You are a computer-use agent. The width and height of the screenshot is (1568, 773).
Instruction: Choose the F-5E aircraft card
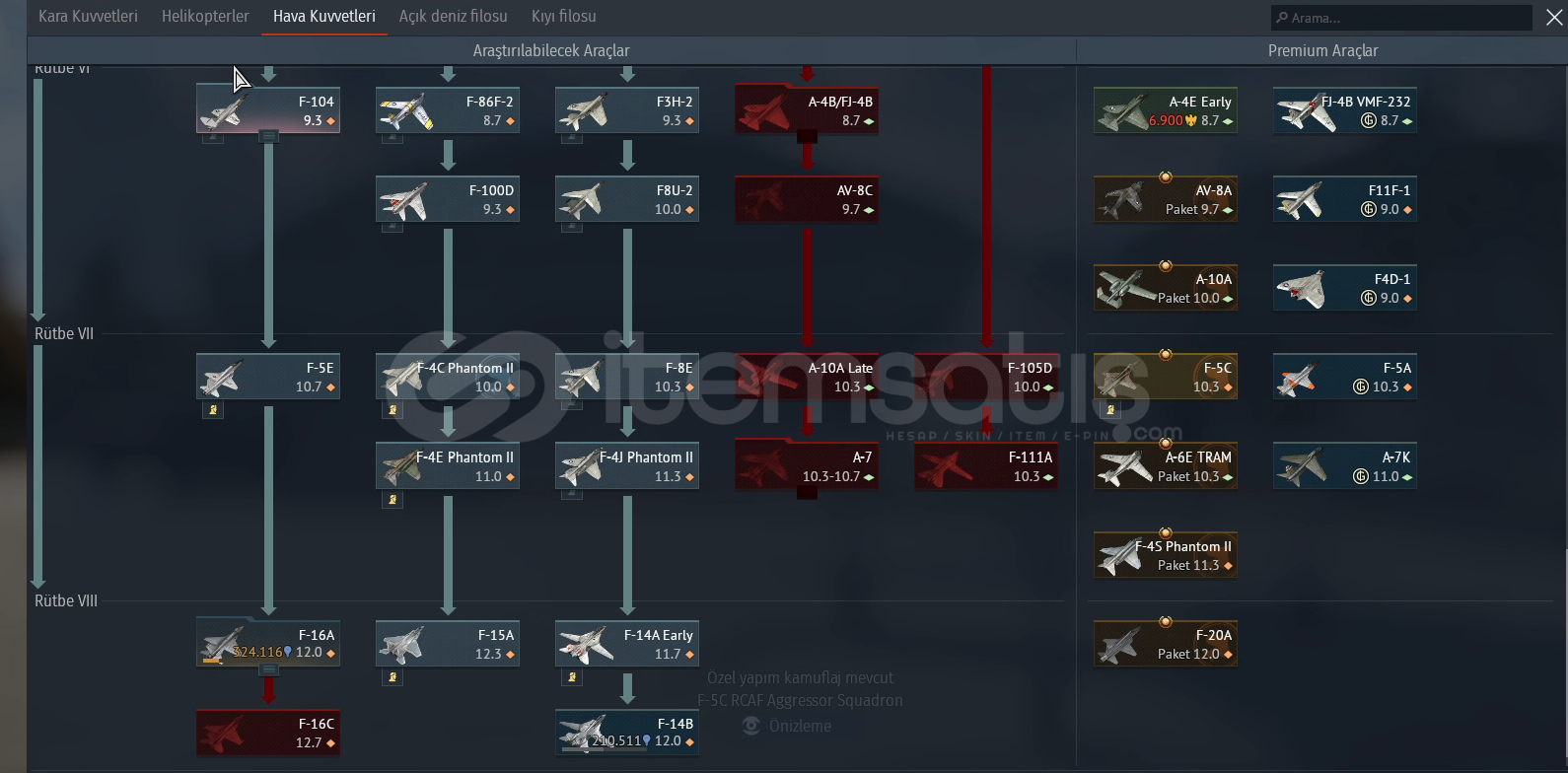268,376
